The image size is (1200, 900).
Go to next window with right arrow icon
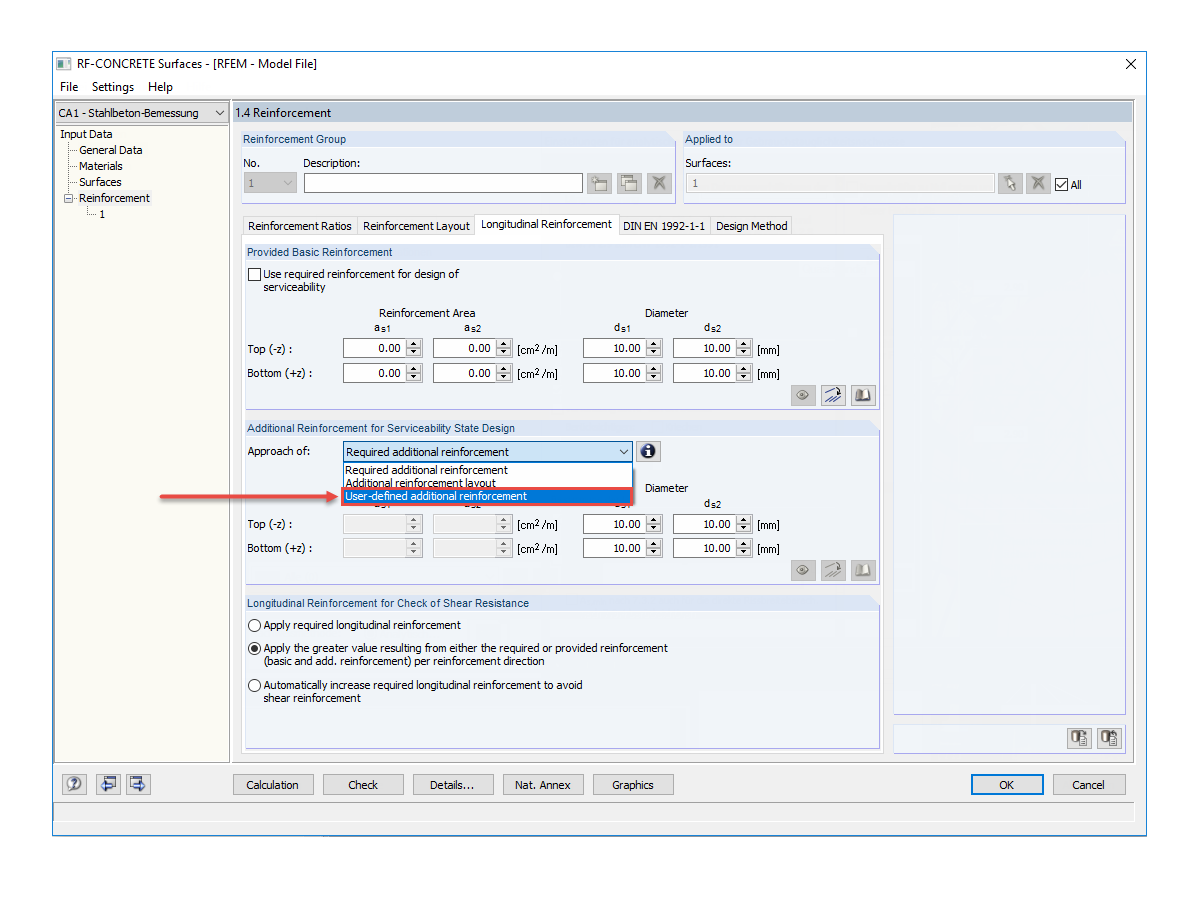[138, 784]
